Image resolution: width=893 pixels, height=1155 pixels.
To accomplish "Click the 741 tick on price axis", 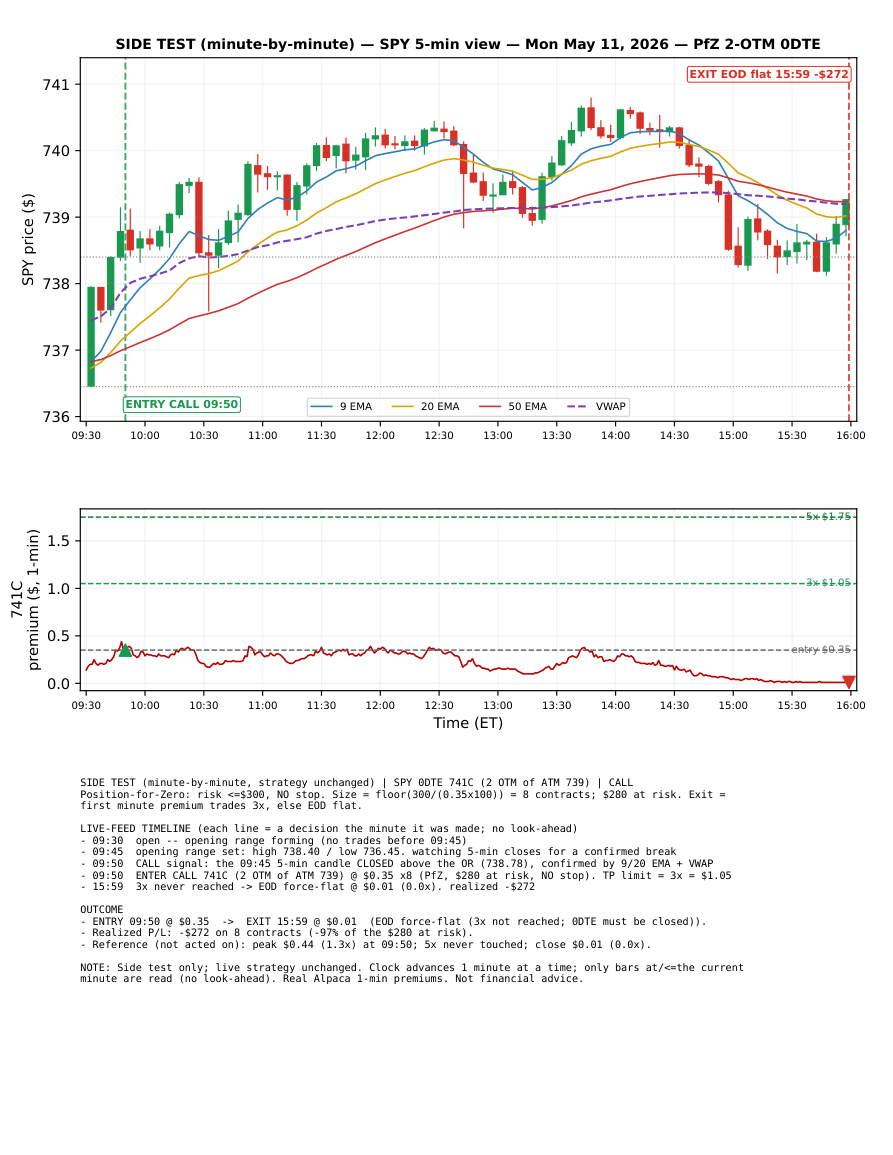I will click(x=56, y=85).
